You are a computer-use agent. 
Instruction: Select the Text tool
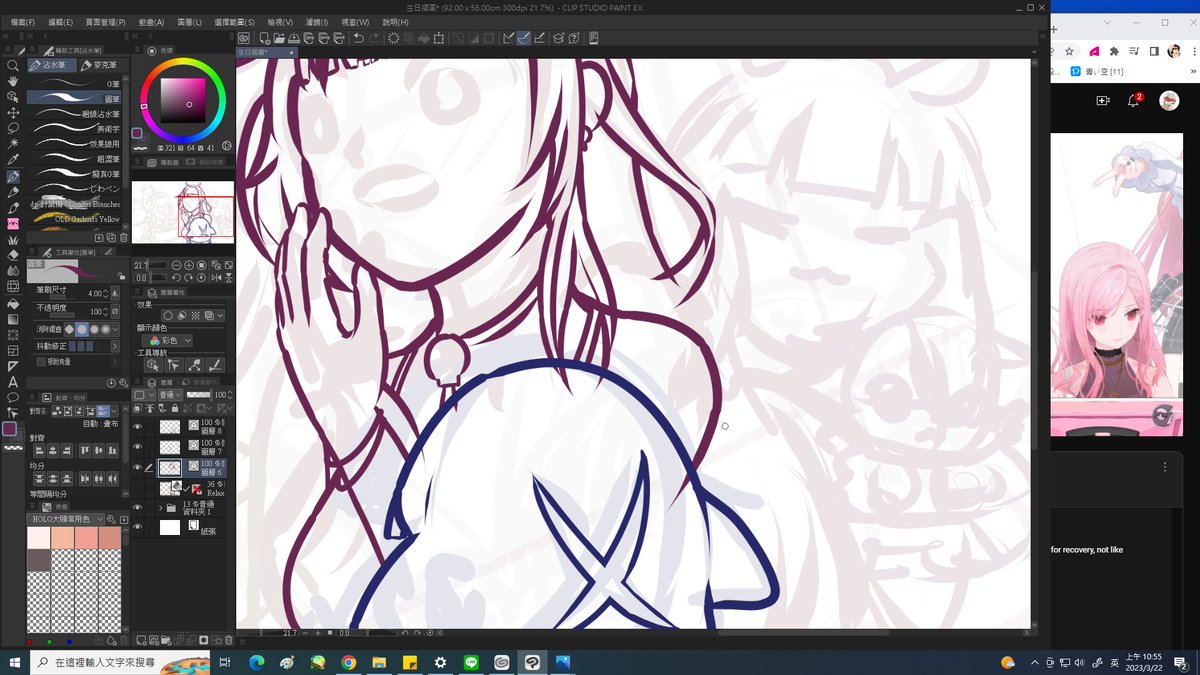tap(13, 382)
